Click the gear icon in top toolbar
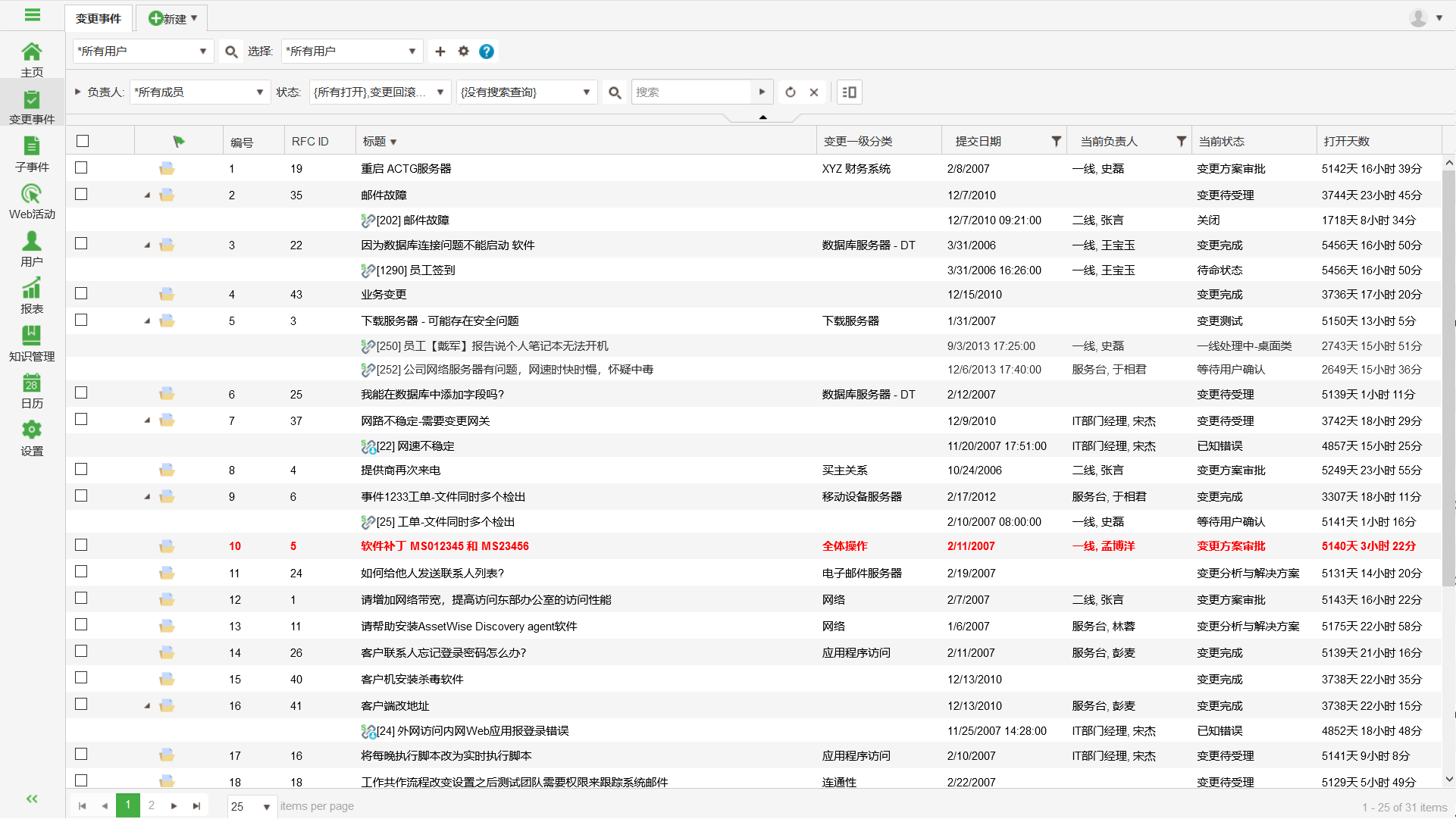This screenshot has width=1456, height=819. coord(464,52)
